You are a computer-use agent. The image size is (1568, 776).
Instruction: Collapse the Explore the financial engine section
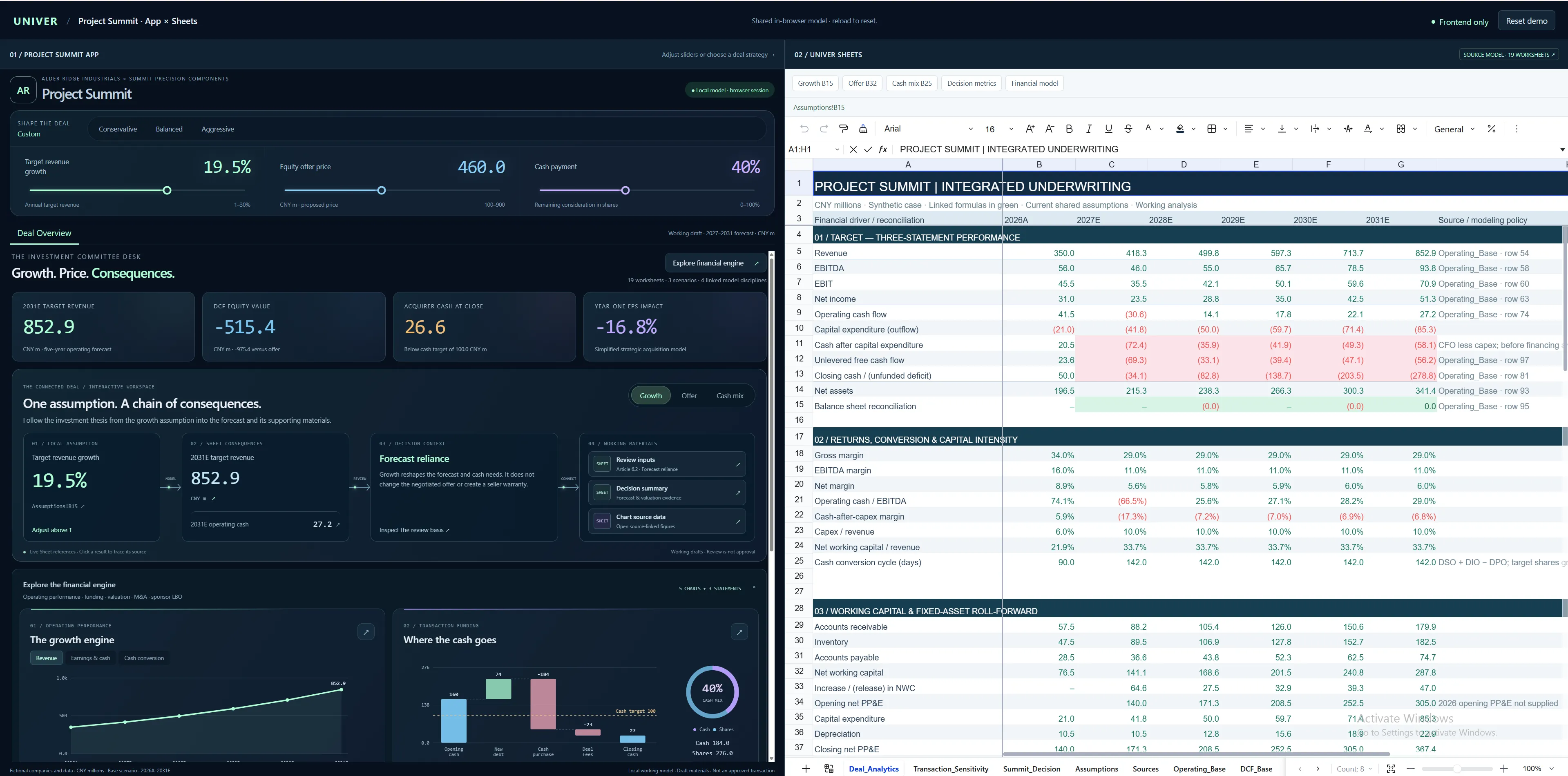[754, 588]
